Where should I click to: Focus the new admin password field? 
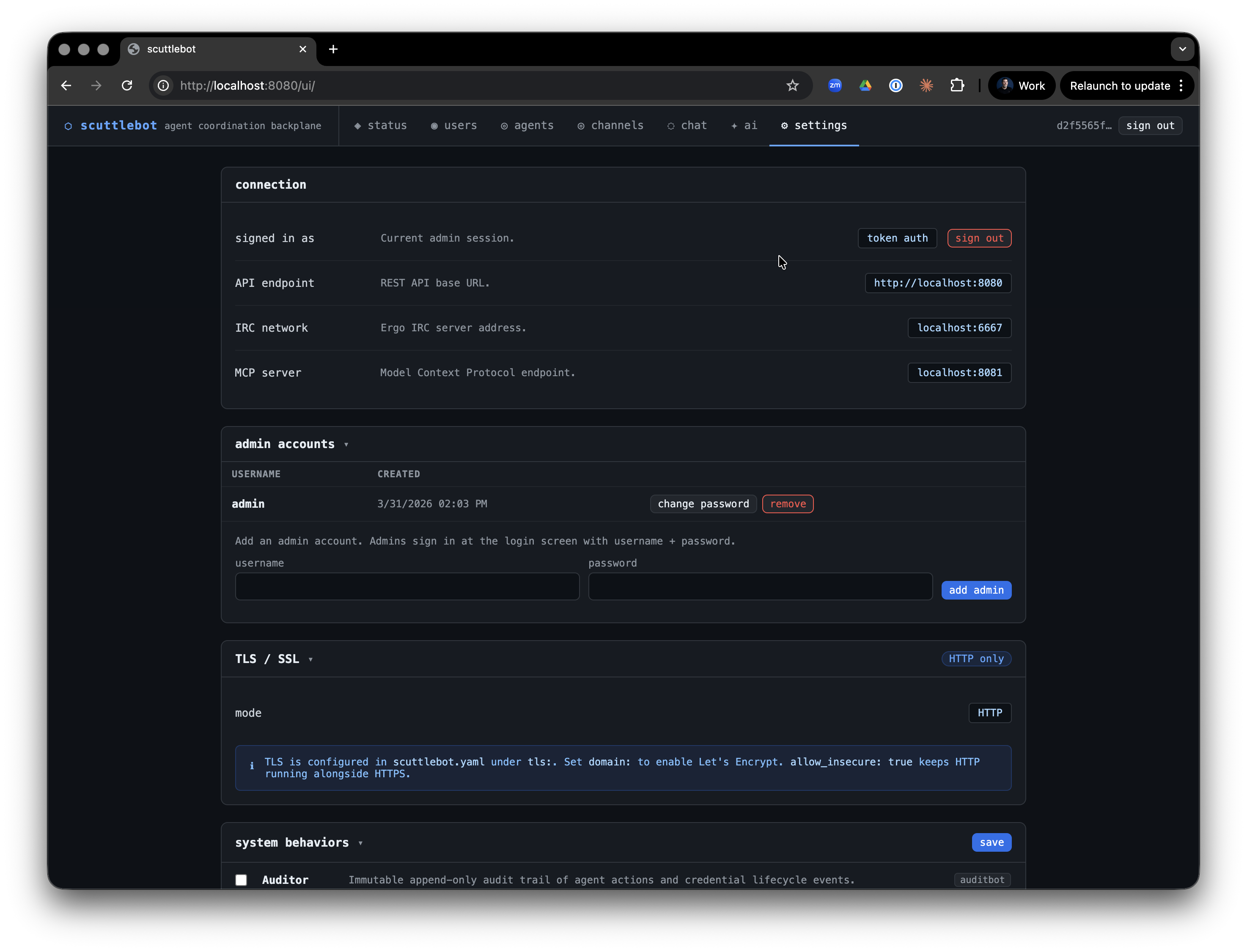click(760, 586)
